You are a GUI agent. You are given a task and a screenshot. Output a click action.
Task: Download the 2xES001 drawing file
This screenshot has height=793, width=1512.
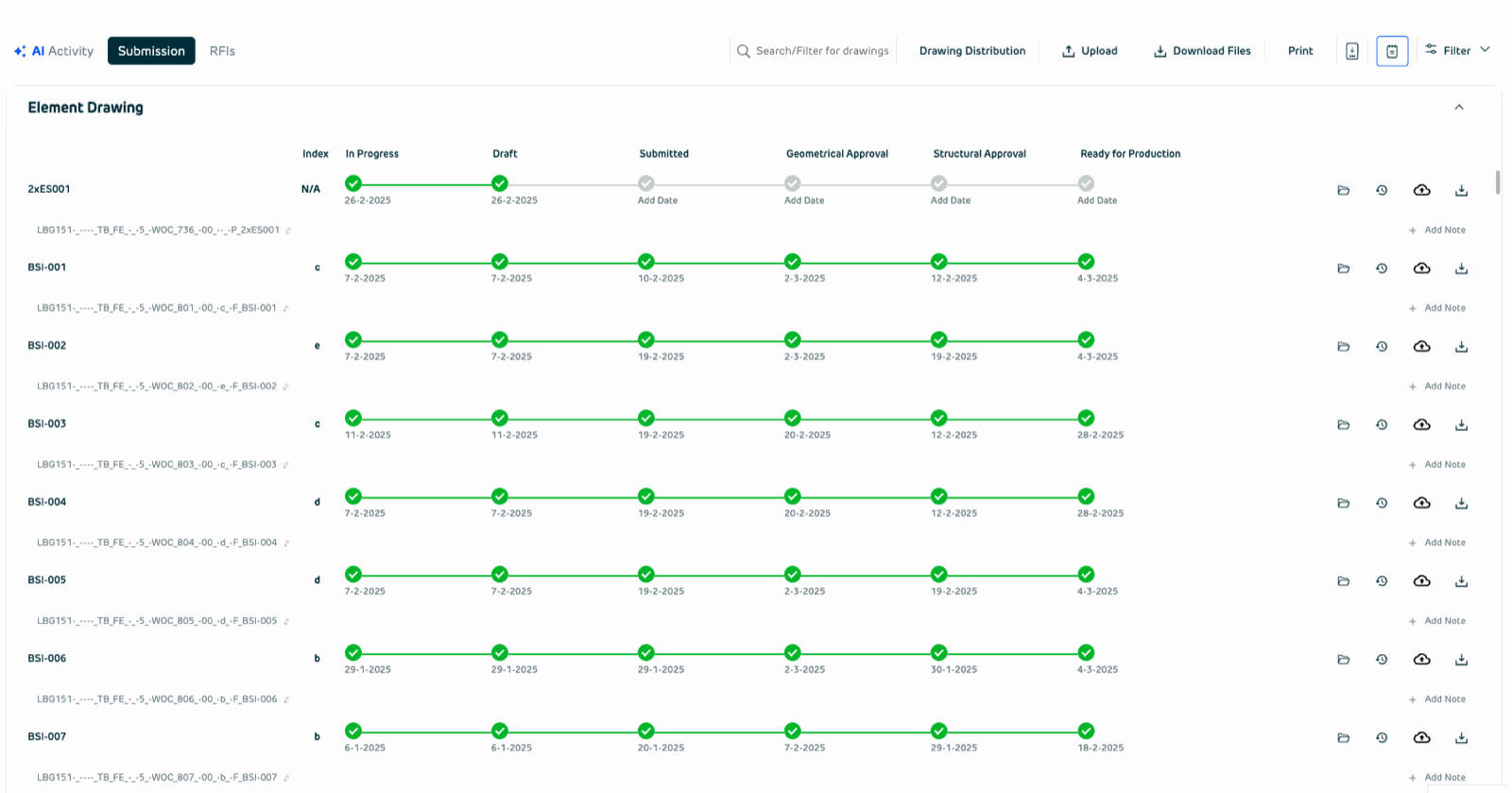coord(1461,190)
